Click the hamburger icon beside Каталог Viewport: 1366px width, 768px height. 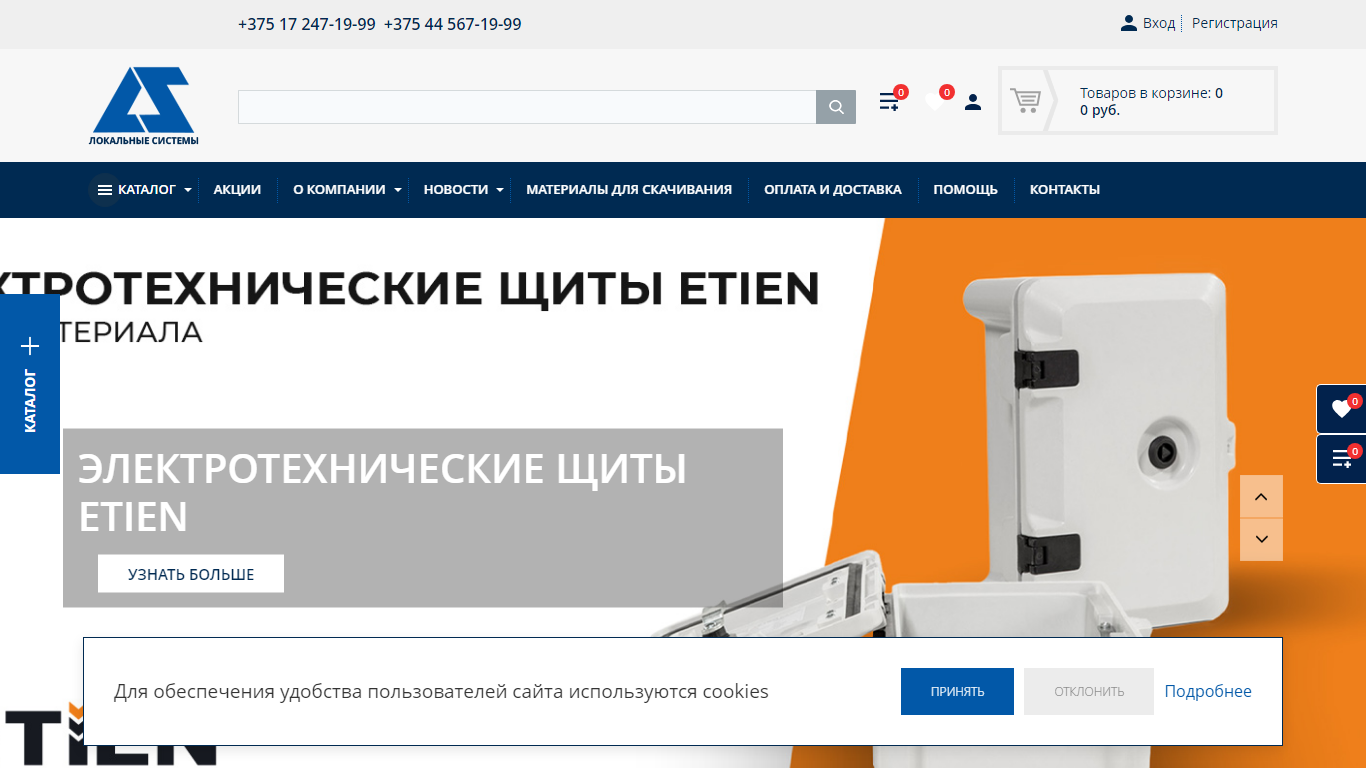[x=104, y=190]
